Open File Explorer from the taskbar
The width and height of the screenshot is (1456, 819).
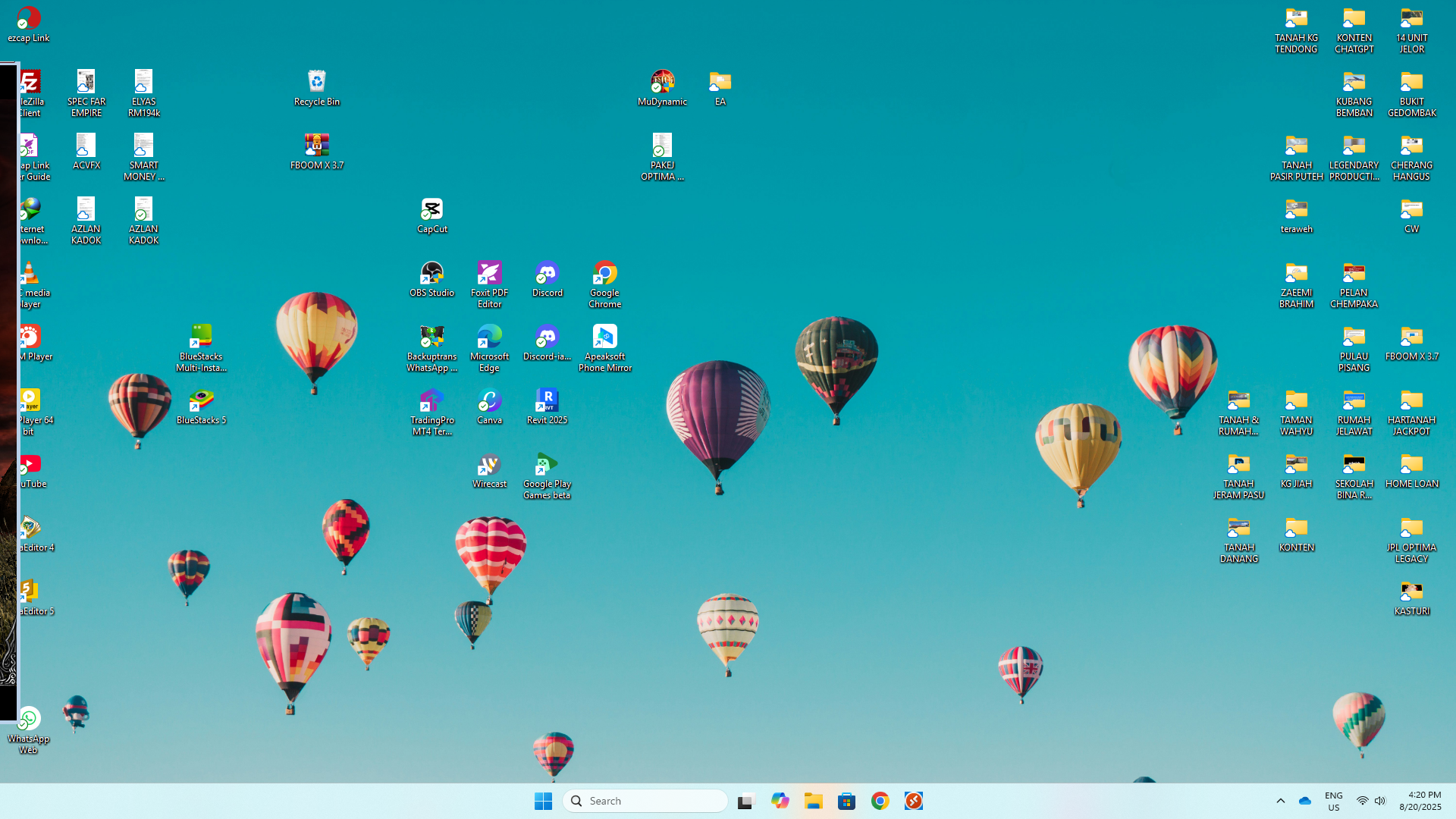[x=813, y=801]
